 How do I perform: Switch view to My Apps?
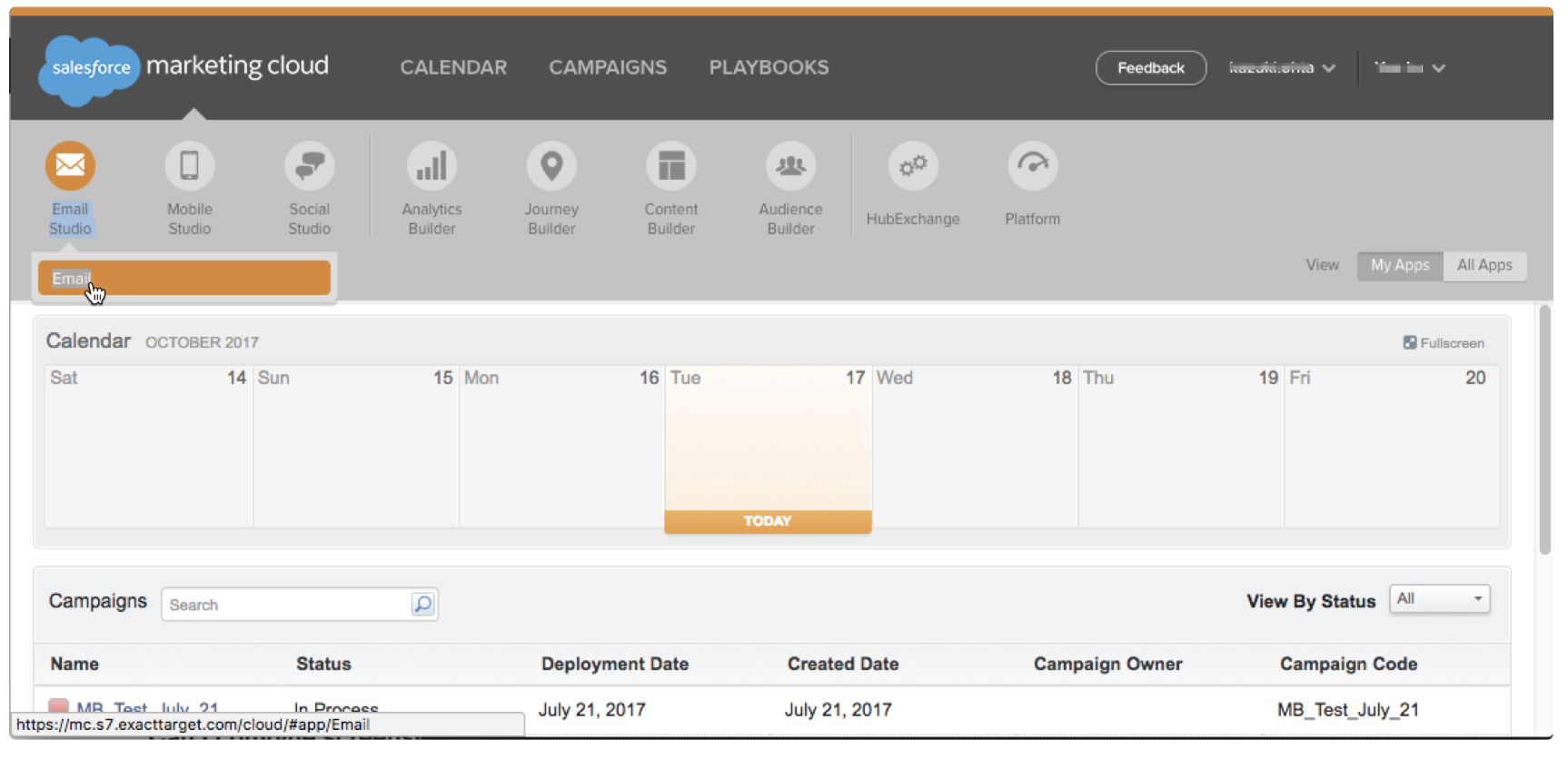click(1399, 265)
